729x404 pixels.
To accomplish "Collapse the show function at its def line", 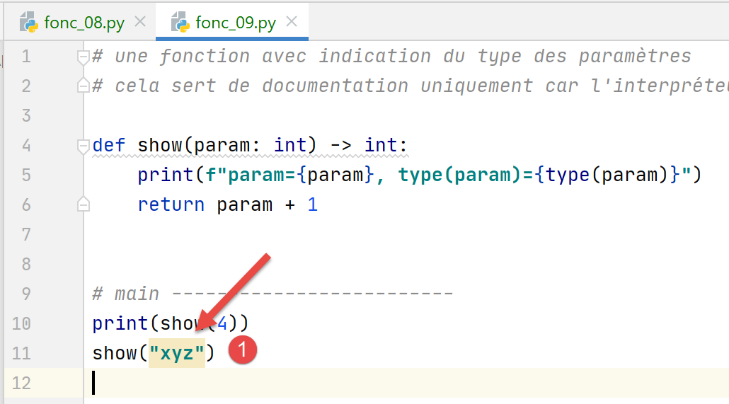I will tap(84, 146).
